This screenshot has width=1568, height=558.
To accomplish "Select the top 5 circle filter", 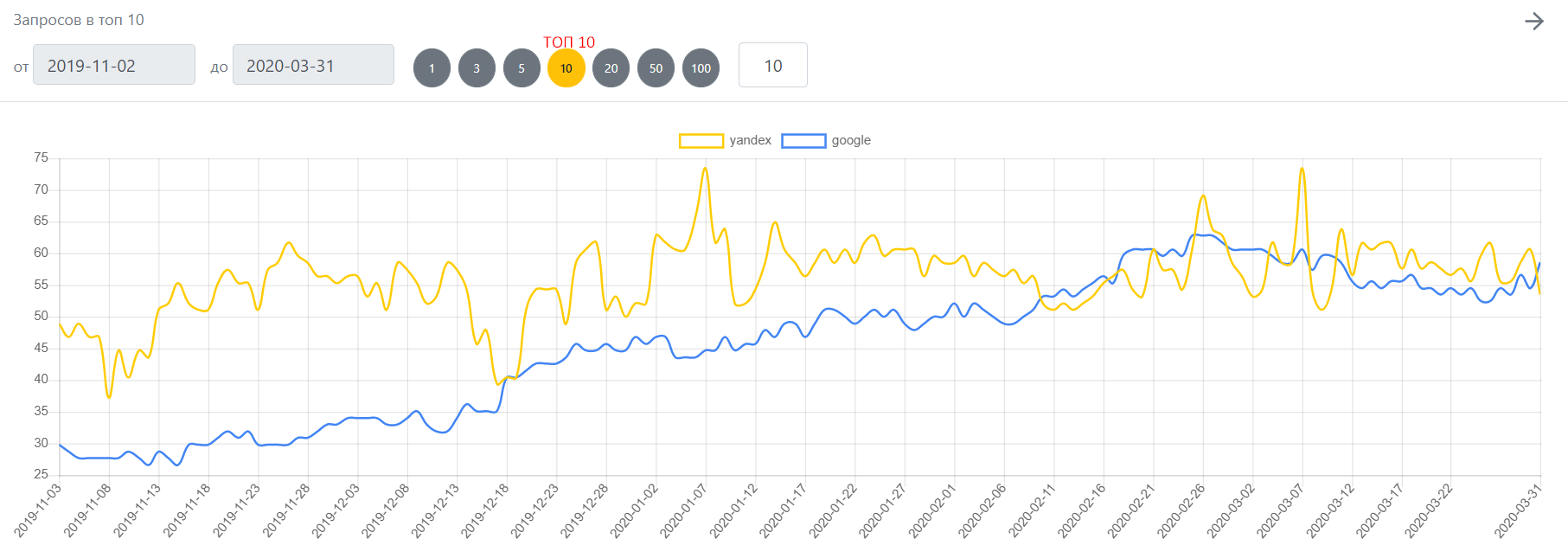I will point(522,68).
